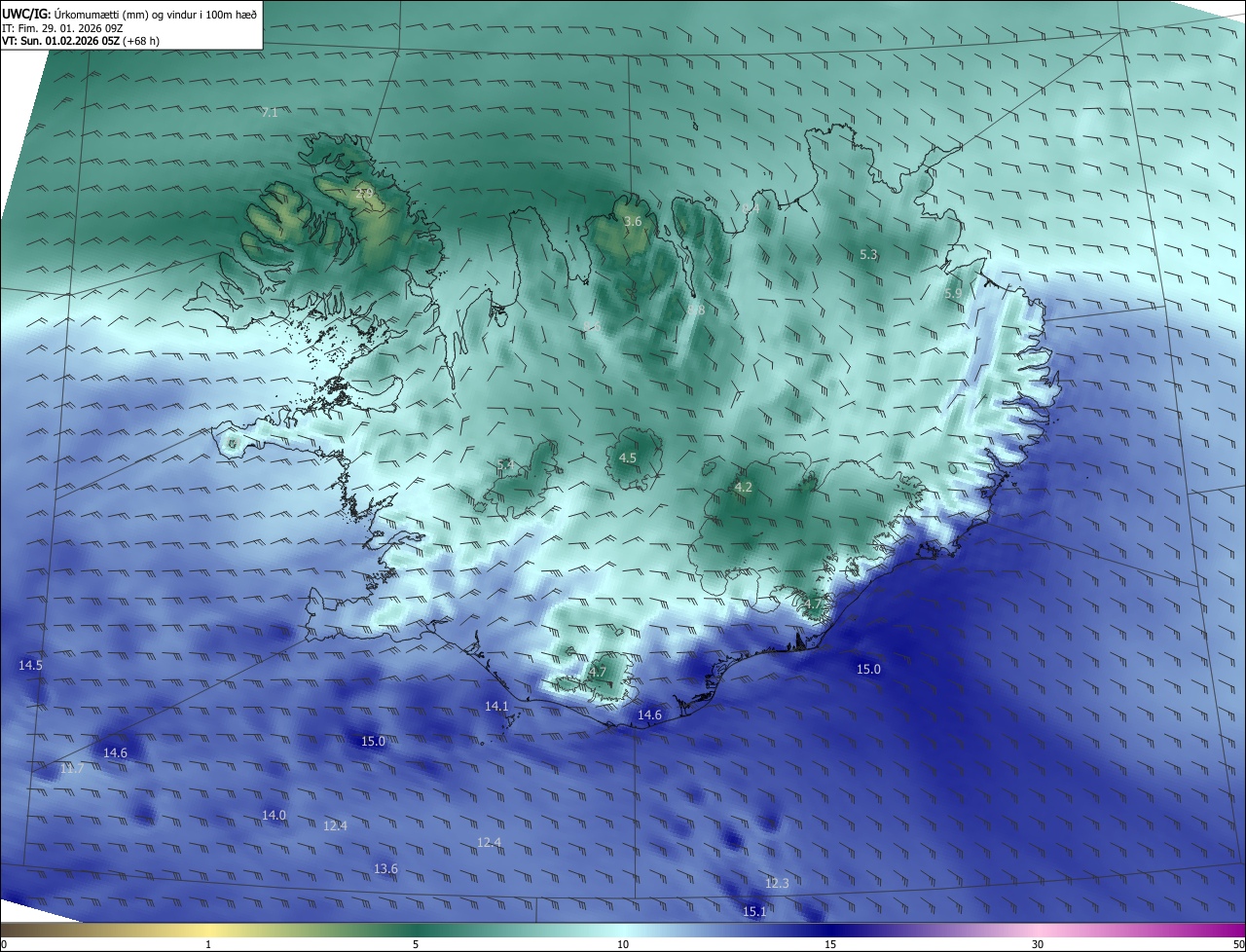The image size is (1246, 952).
Task: Click the 7.1 value label
Action: point(270,113)
